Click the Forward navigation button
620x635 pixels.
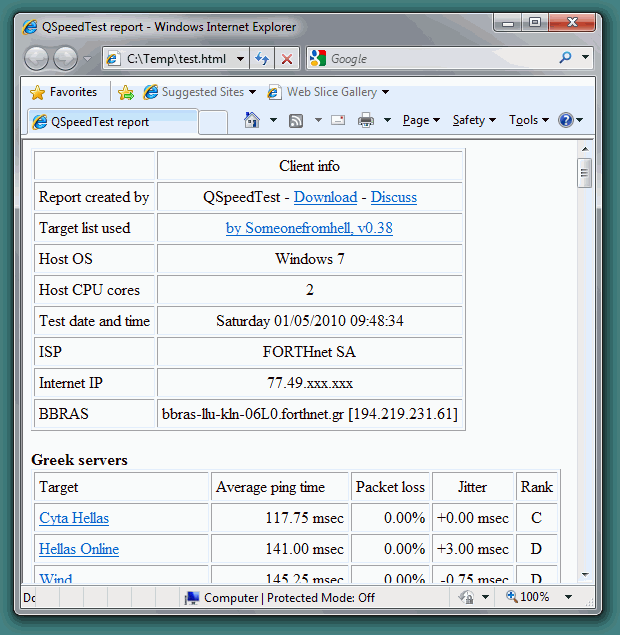tap(65, 59)
